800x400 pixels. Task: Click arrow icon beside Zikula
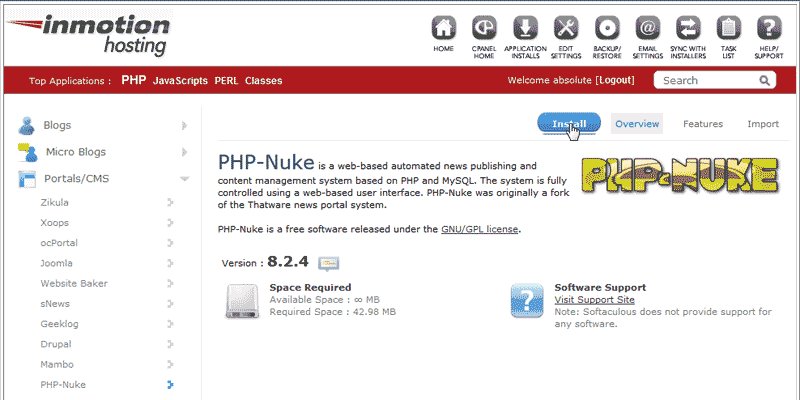pyautogui.click(x=170, y=203)
